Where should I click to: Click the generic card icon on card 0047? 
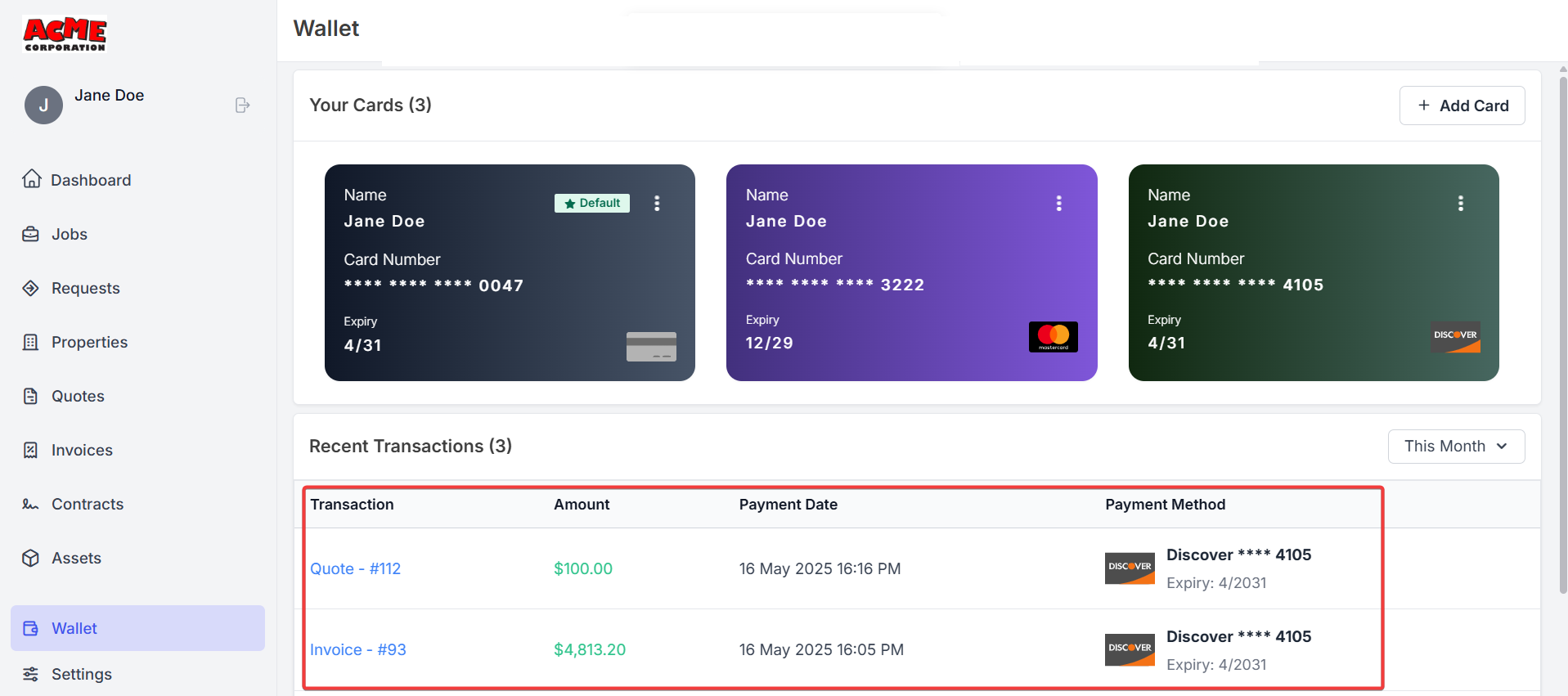point(651,346)
